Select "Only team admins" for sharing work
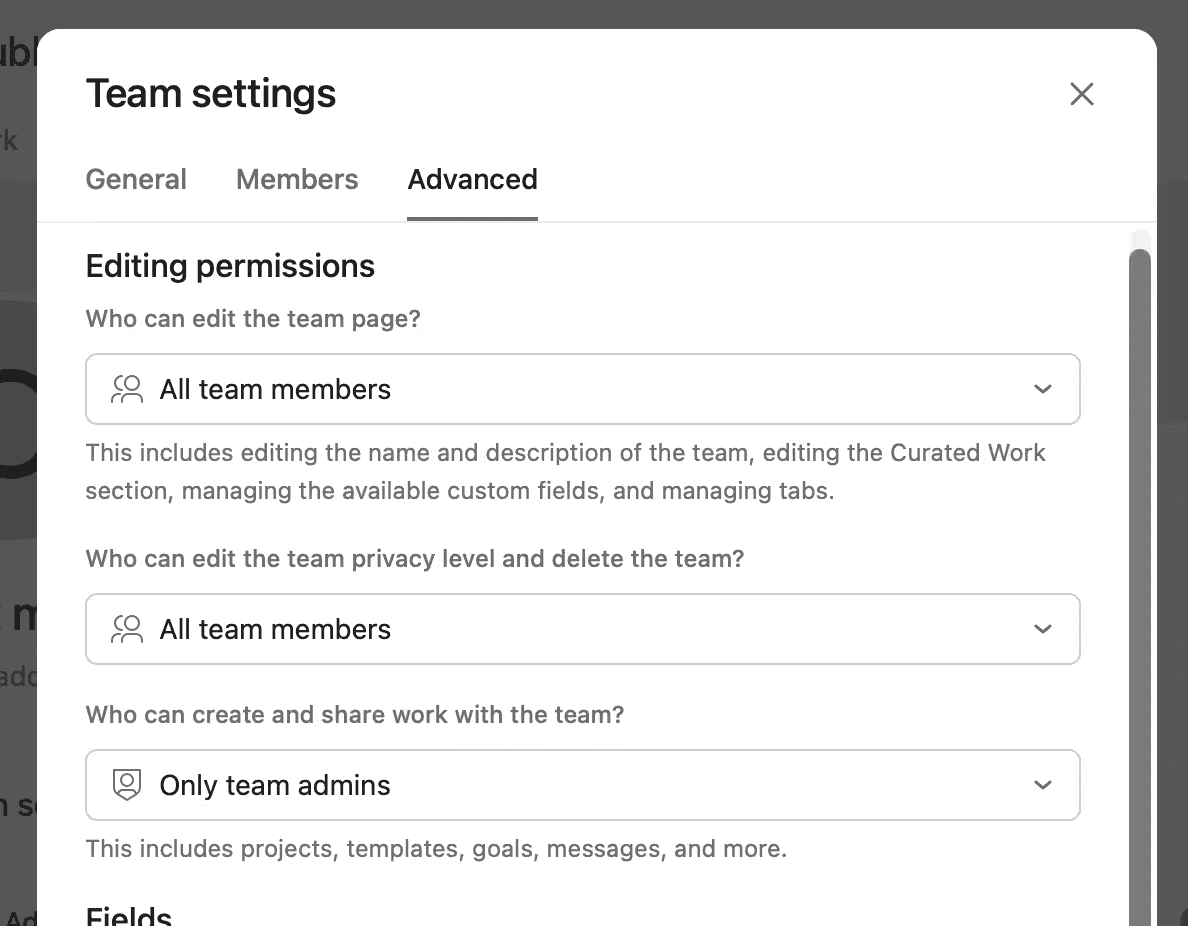 tap(275, 785)
